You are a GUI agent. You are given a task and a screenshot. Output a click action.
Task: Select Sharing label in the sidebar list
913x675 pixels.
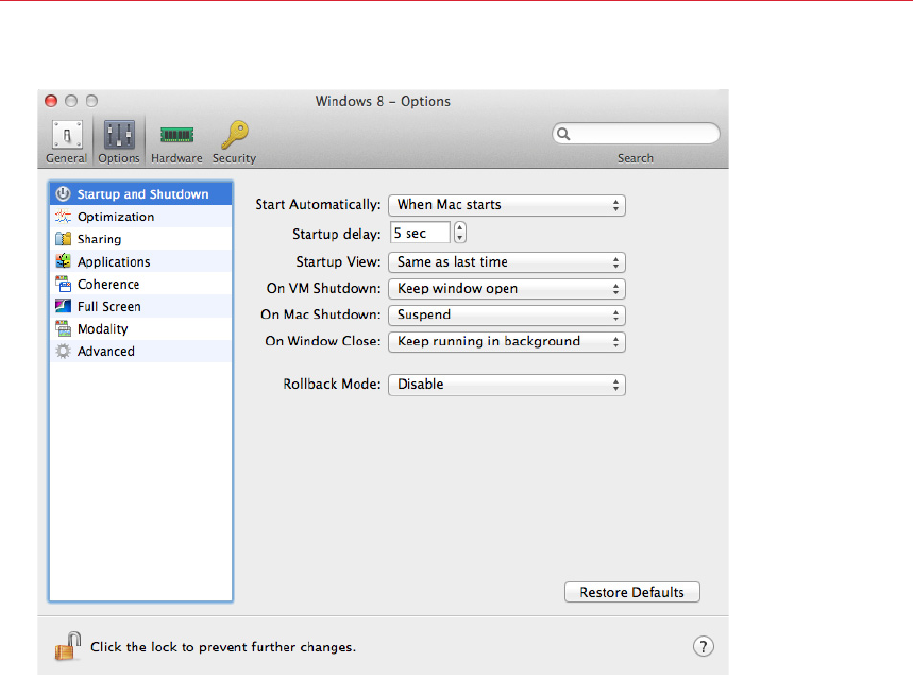100,239
